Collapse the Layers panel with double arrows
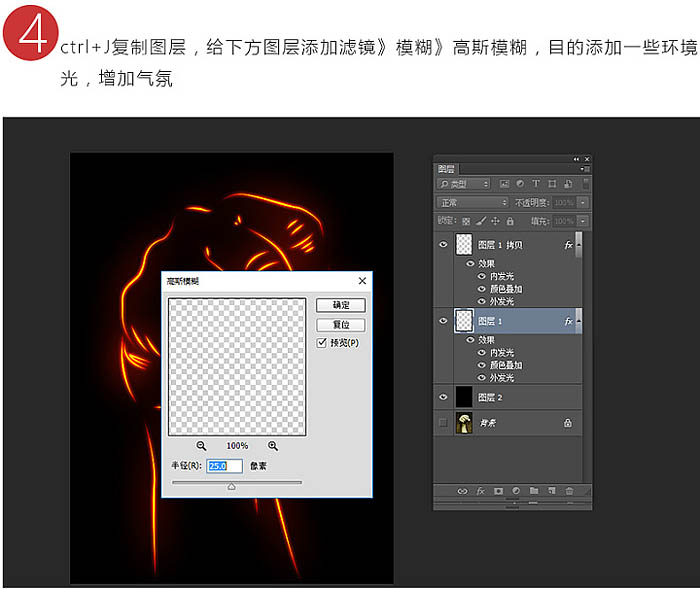Screen dimensions: 700x589 [x=576, y=159]
